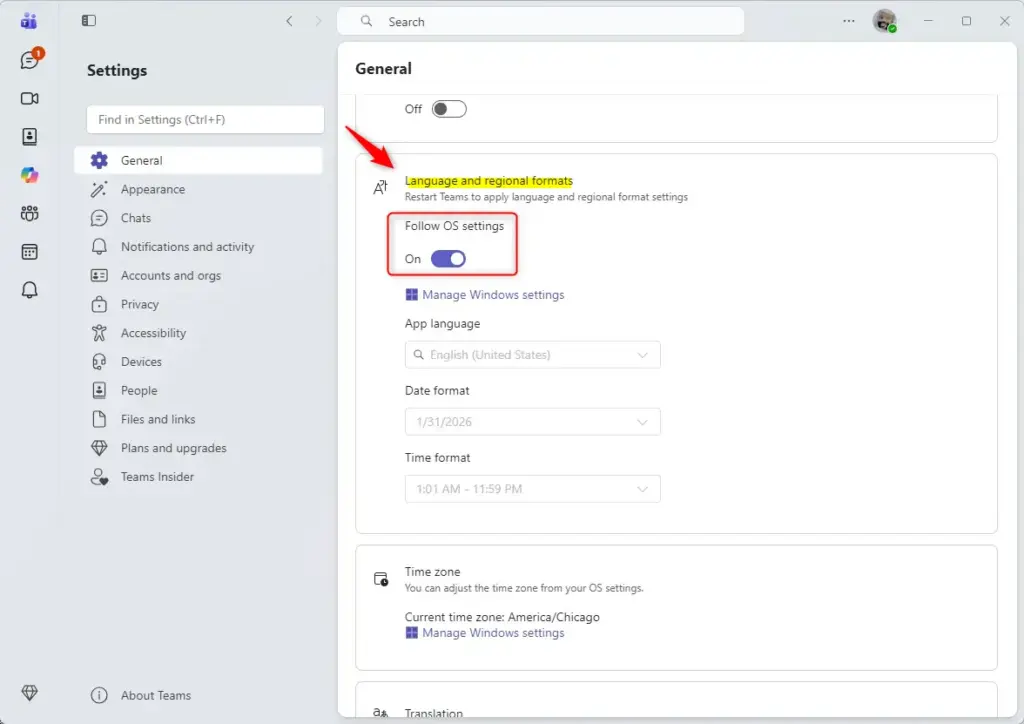Open the Appearance settings section
This screenshot has width=1024, height=724.
pyautogui.click(x=199, y=189)
